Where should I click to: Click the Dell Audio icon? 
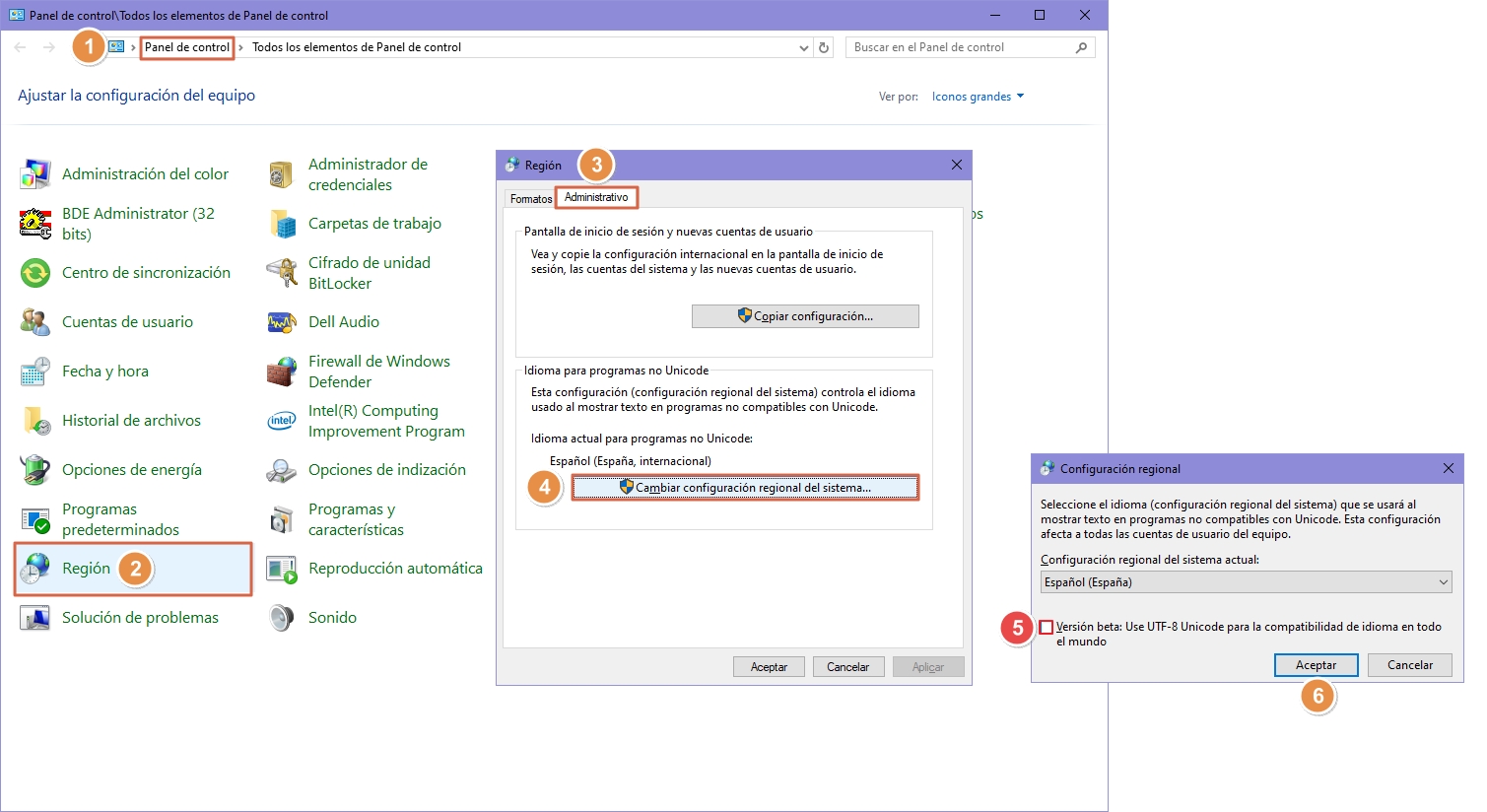[282, 322]
